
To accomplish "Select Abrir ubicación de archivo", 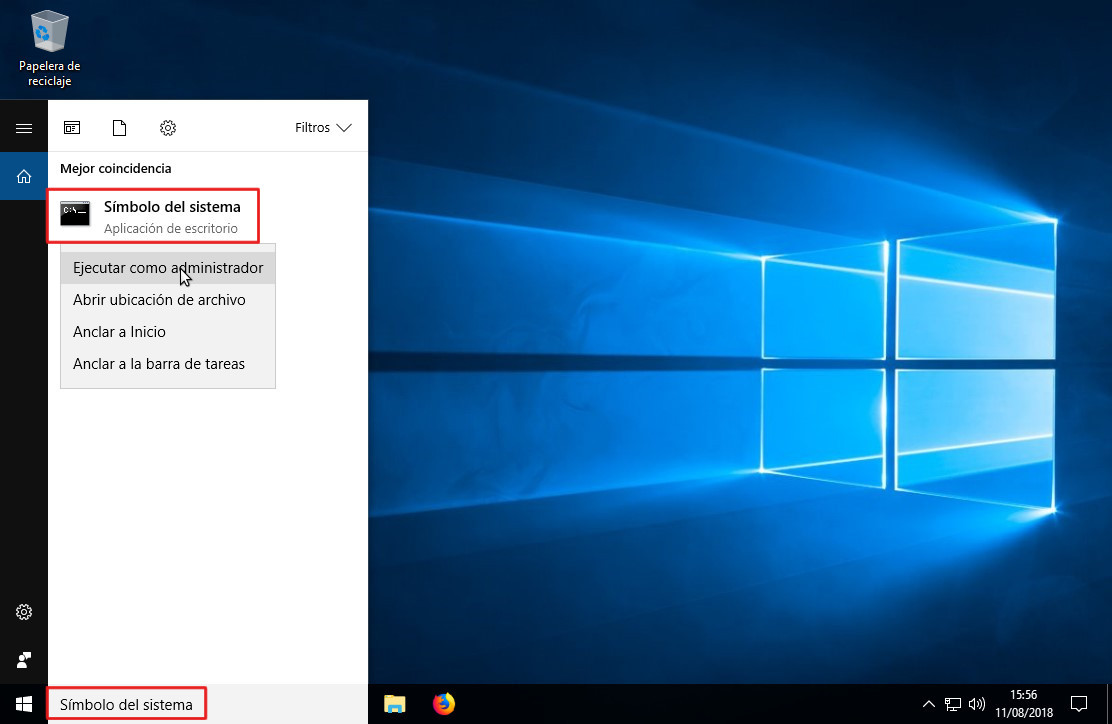I will (x=159, y=300).
